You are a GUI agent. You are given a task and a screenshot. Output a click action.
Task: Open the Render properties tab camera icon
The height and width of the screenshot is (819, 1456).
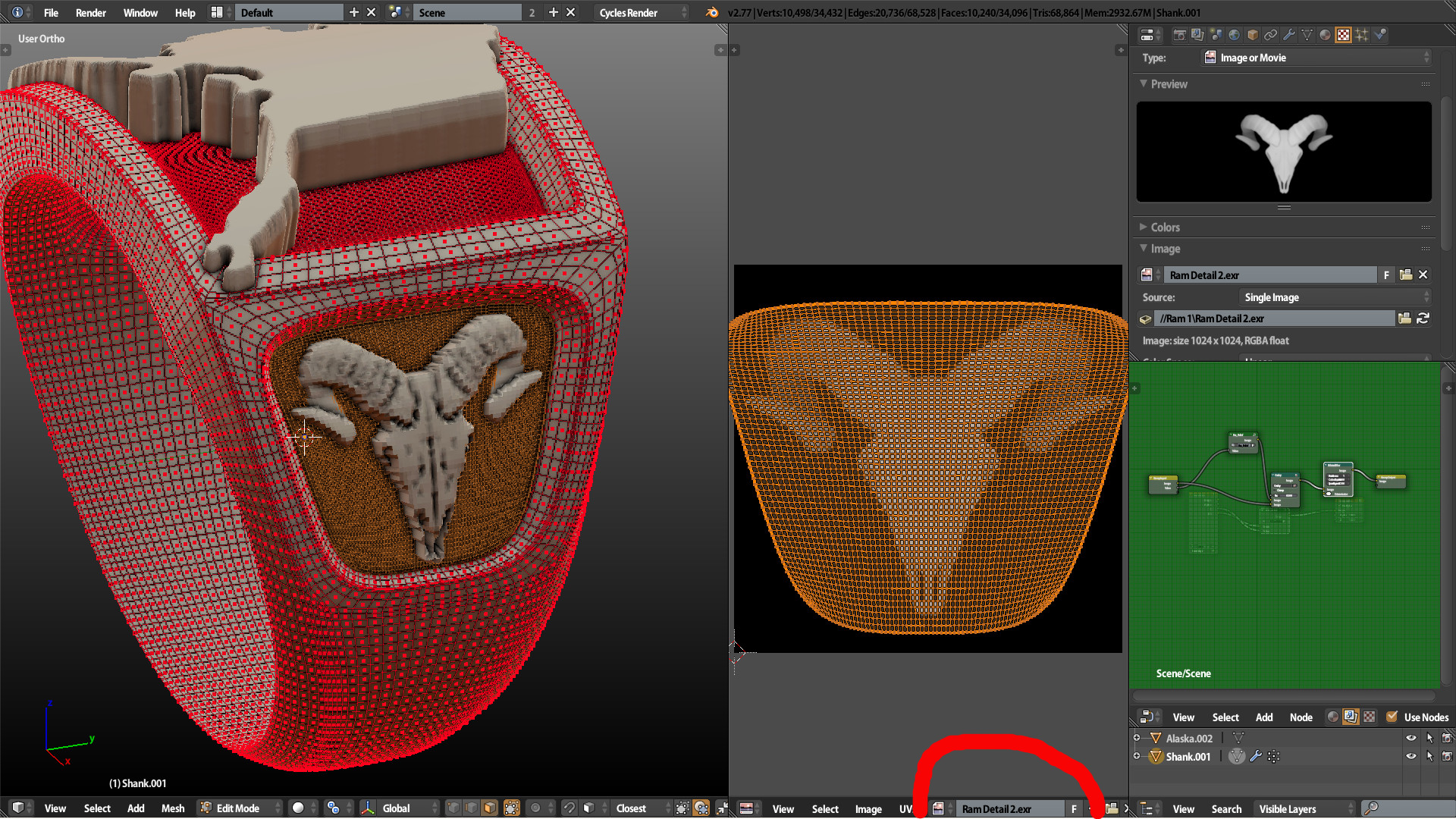pos(1179,35)
